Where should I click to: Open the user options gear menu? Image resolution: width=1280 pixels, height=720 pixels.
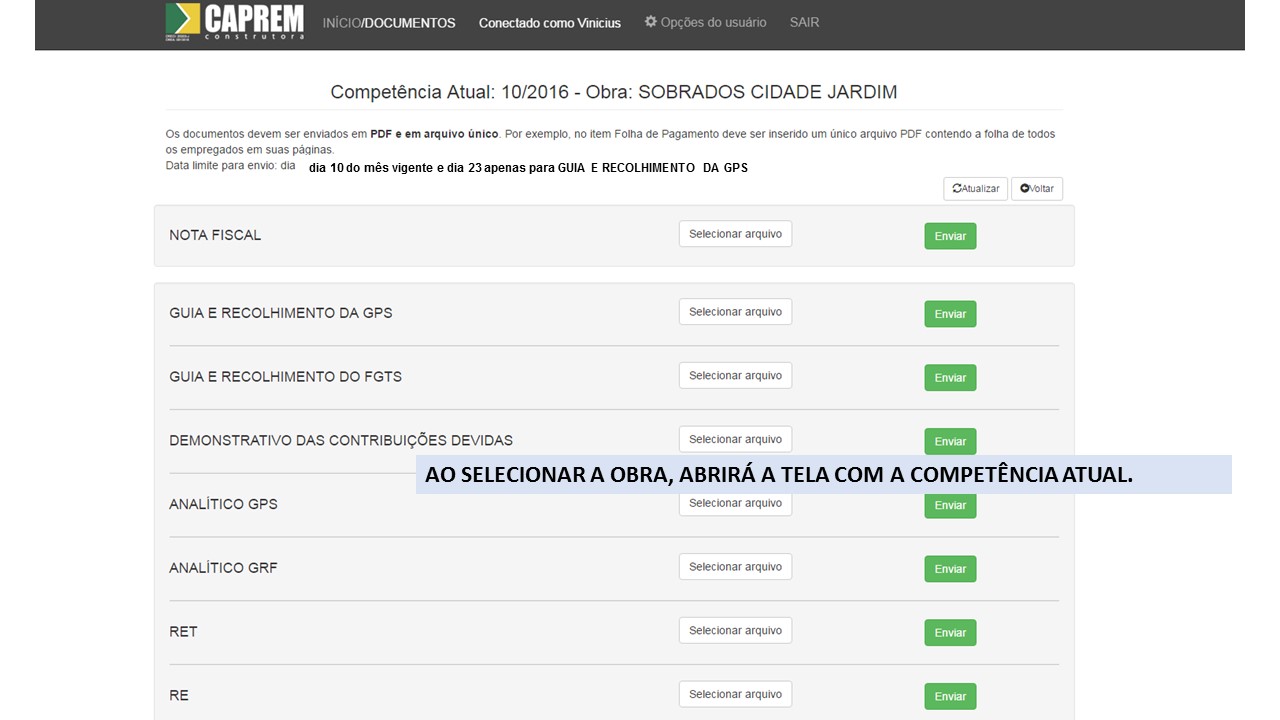[x=705, y=22]
